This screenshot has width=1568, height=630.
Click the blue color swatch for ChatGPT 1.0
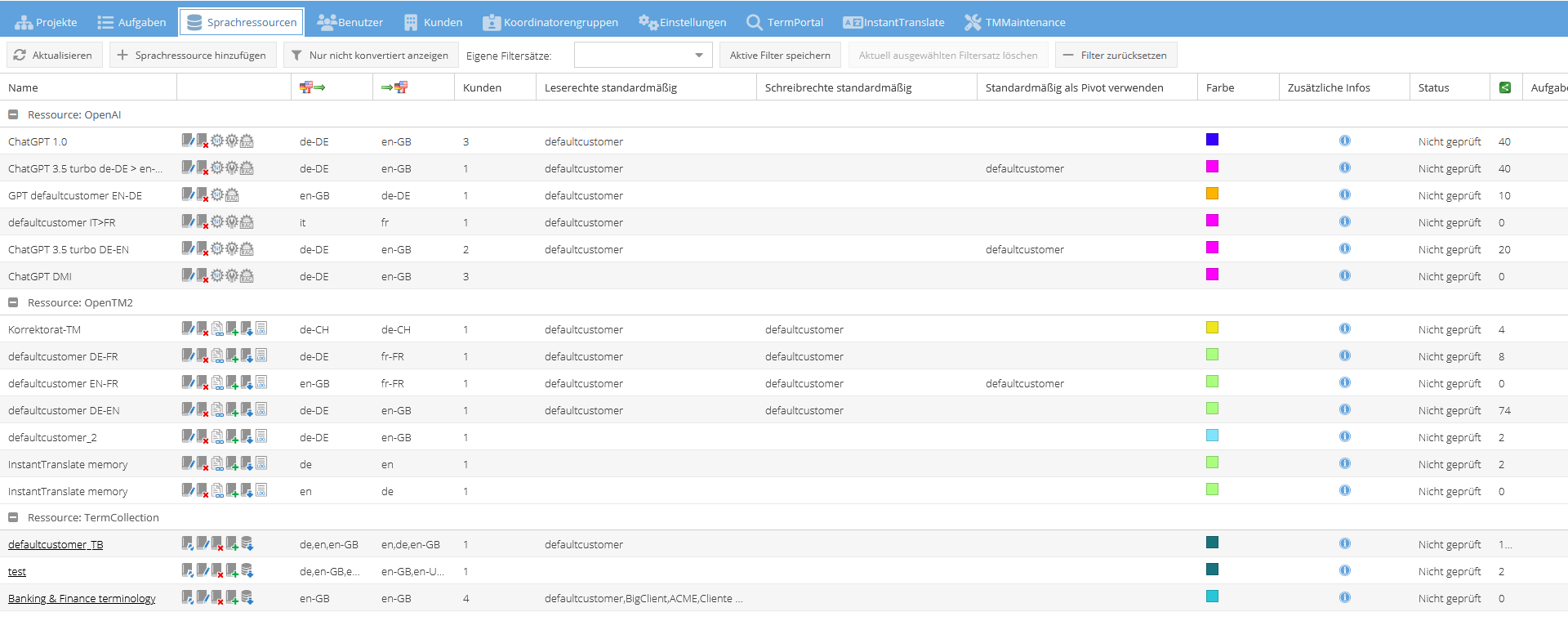point(1212,140)
